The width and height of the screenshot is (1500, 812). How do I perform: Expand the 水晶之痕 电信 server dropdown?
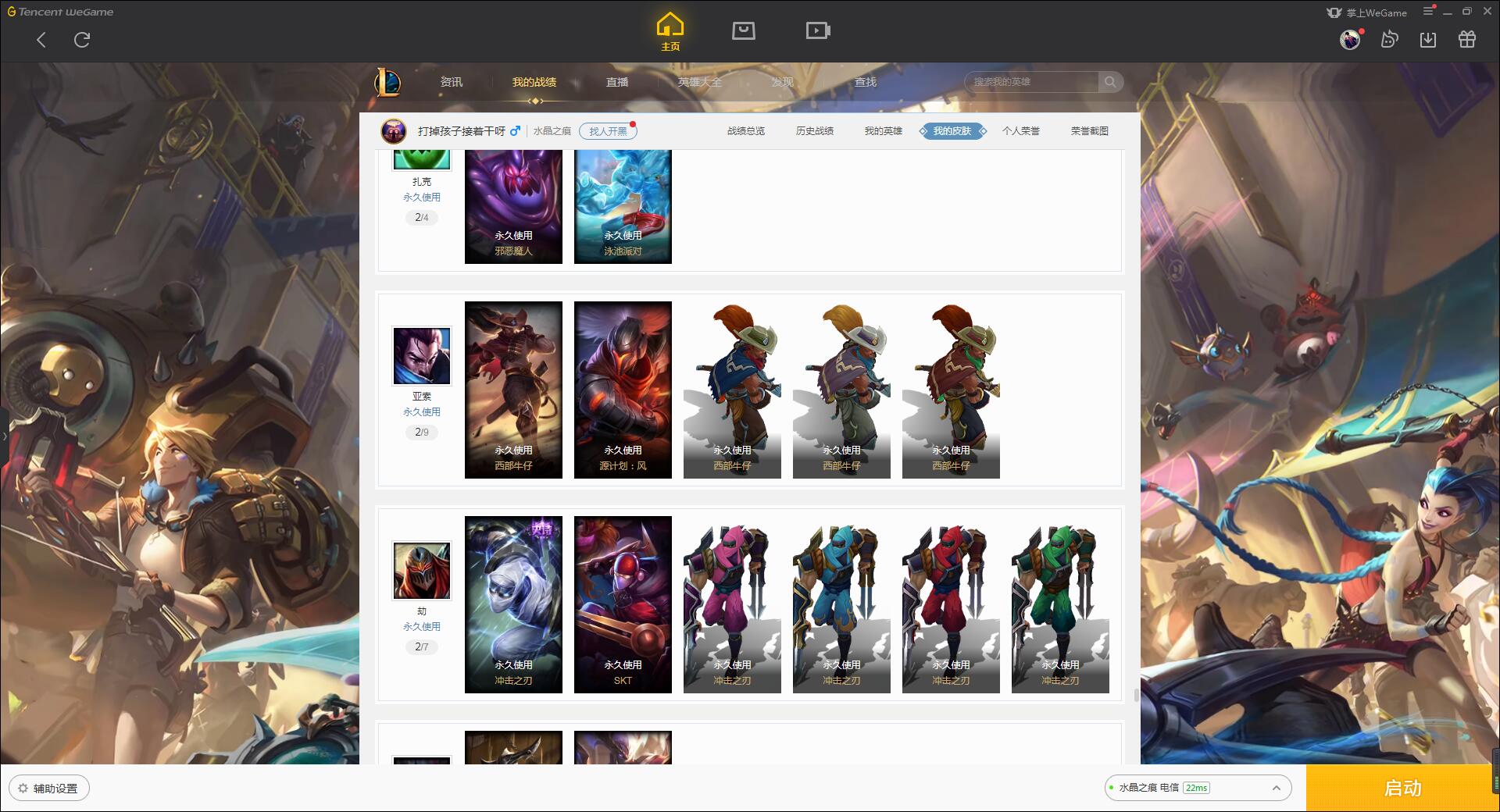click(x=1197, y=788)
